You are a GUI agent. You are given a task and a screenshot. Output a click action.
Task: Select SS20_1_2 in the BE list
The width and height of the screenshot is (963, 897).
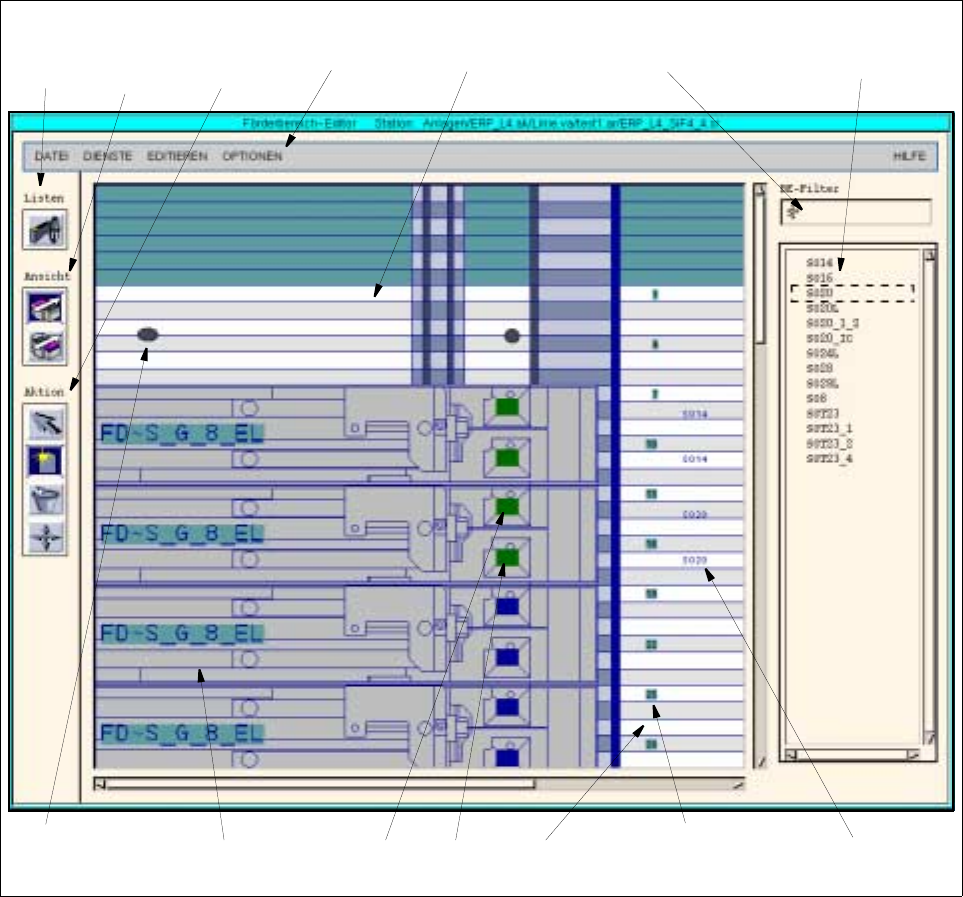(x=832, y=323)
